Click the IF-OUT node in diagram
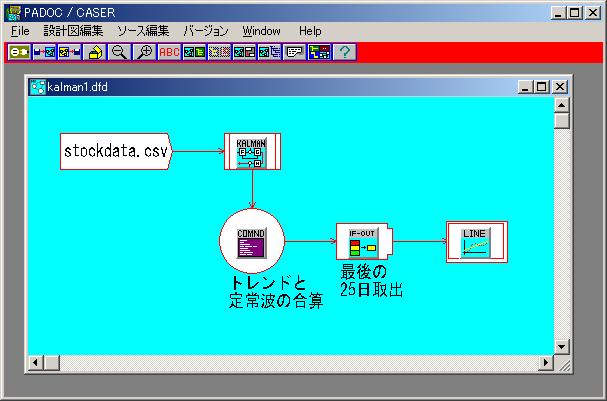The height and width of the screenshot is (401, 607). tap(362, 241)
